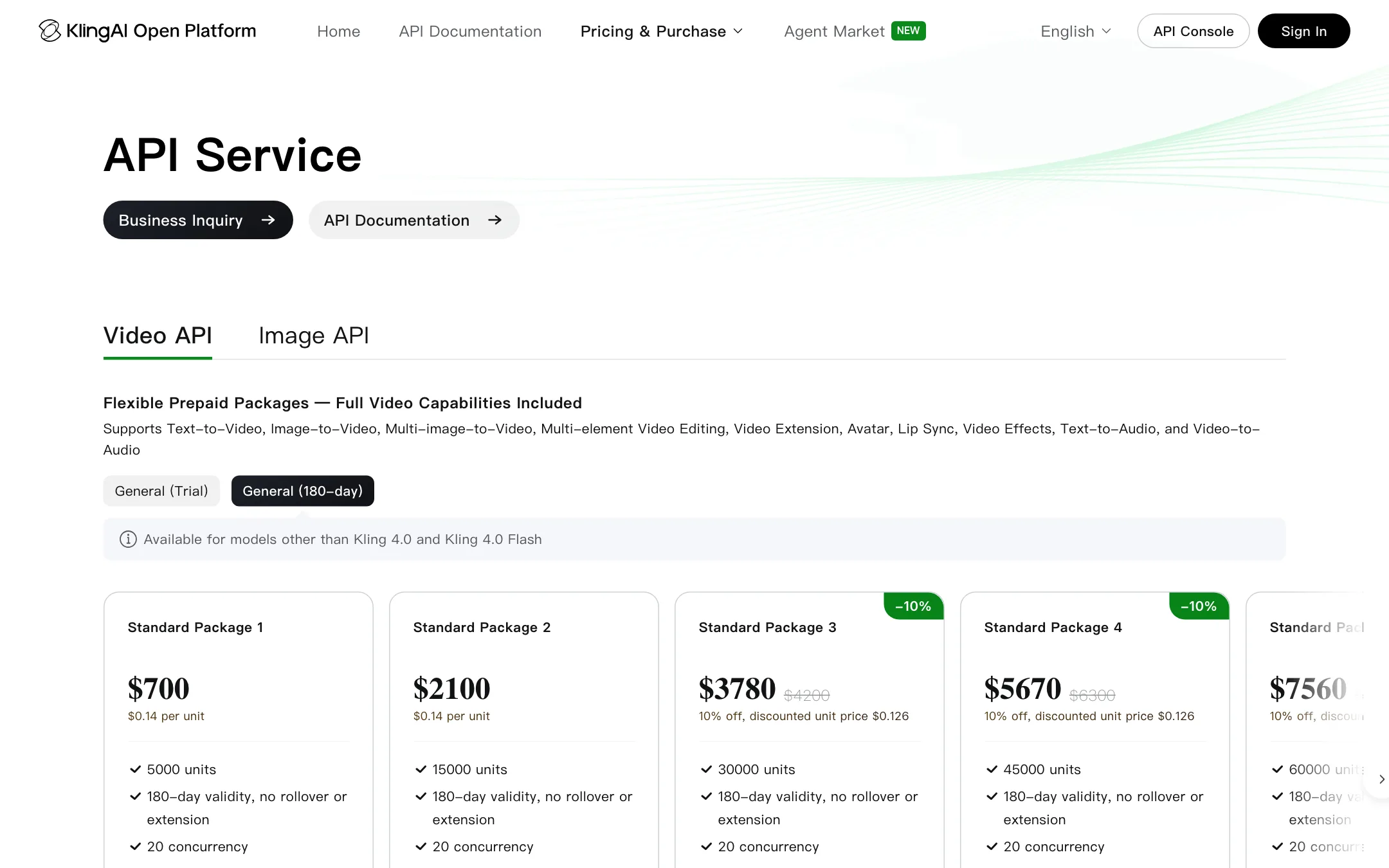Screen dimensions: 1389x868
Task: Select the General (180-day) package option
Action: [302, 491]
